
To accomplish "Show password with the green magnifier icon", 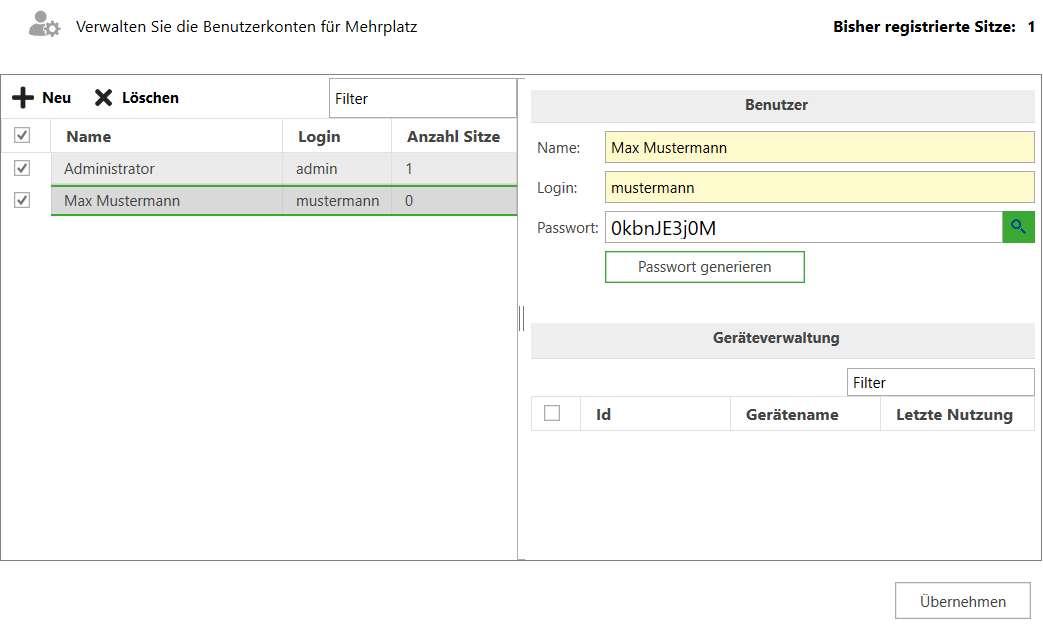I will (1018, 227).
